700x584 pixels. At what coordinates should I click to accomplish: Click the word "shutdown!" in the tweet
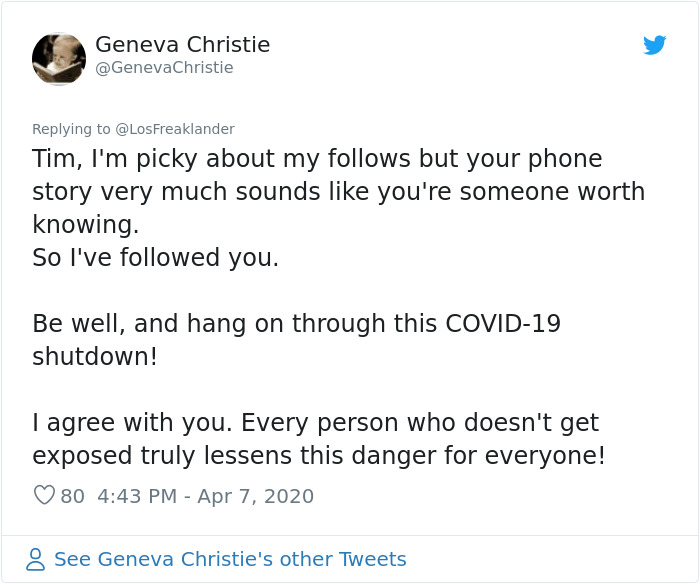pyautogui.click(x=95, y=356)
